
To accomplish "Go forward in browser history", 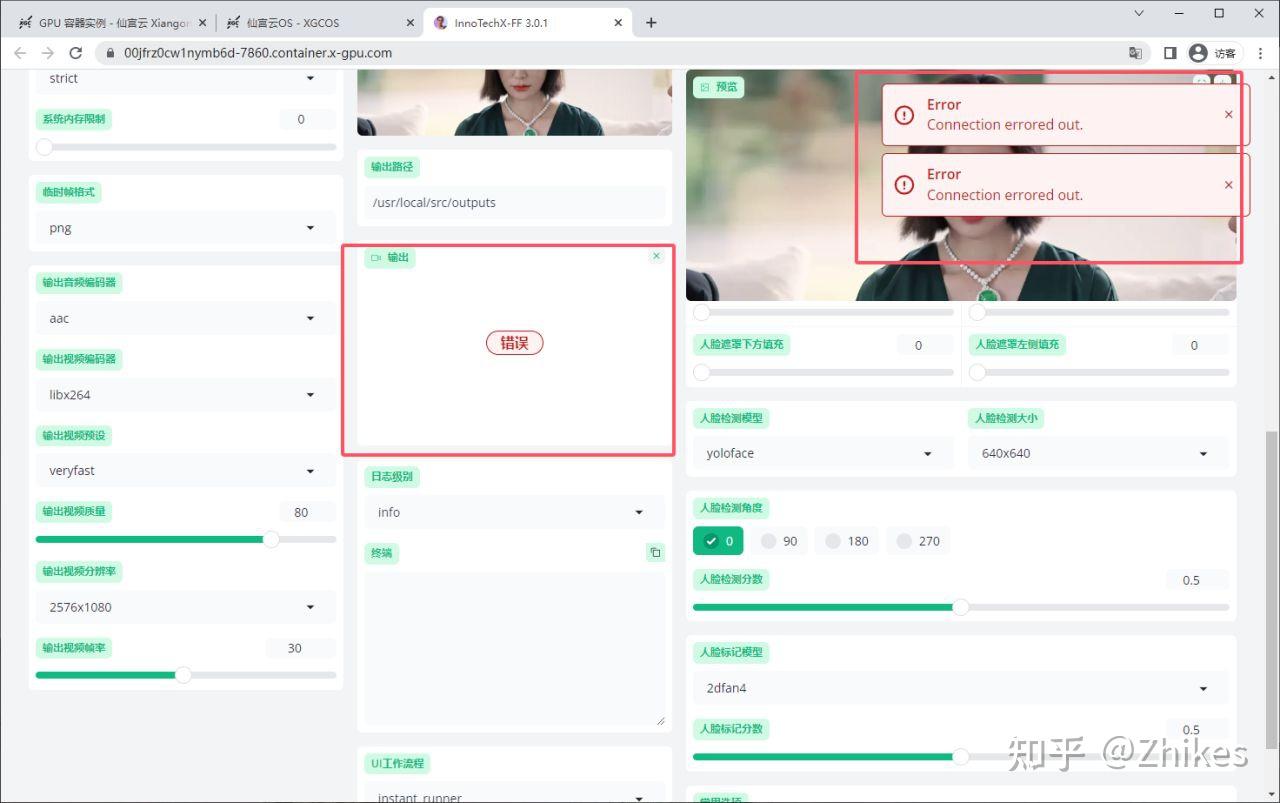I will pos(48,53).
